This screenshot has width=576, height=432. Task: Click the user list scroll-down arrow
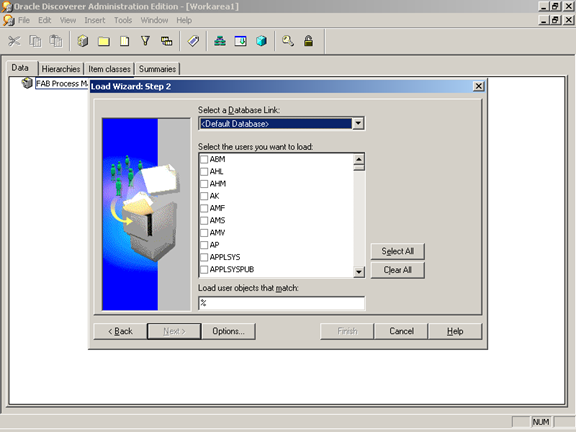coord(359,272)
